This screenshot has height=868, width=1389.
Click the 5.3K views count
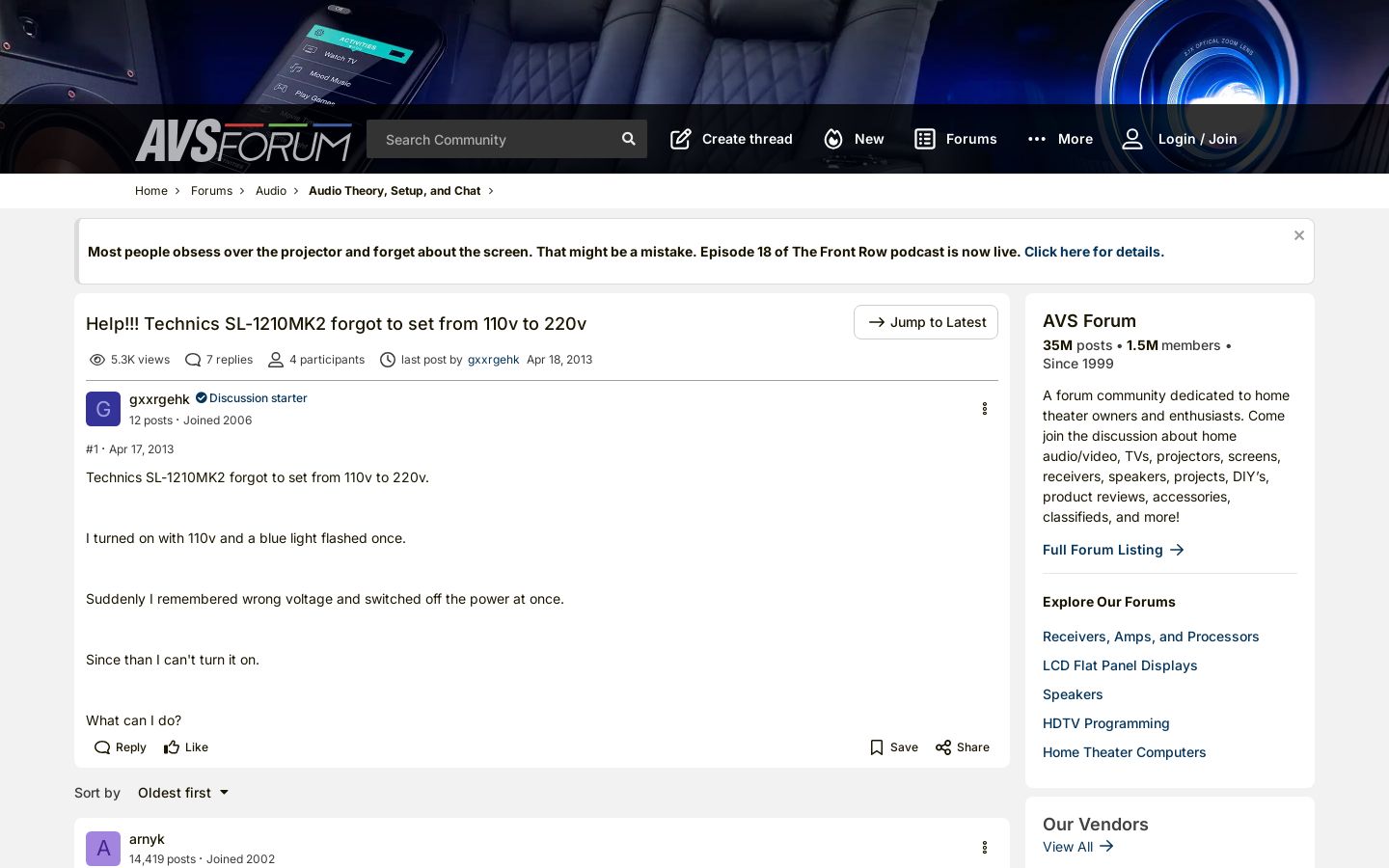[140, 360]
